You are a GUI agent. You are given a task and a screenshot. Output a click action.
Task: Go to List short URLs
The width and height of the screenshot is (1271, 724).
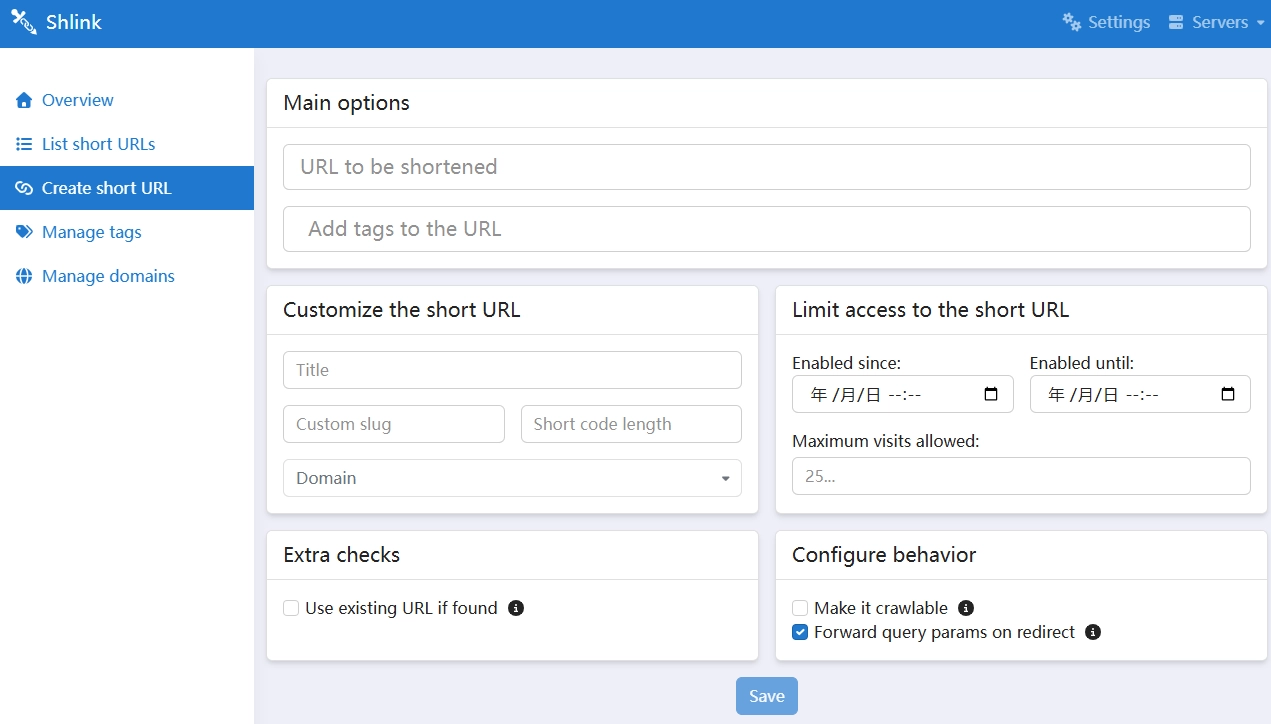point(98,144)
